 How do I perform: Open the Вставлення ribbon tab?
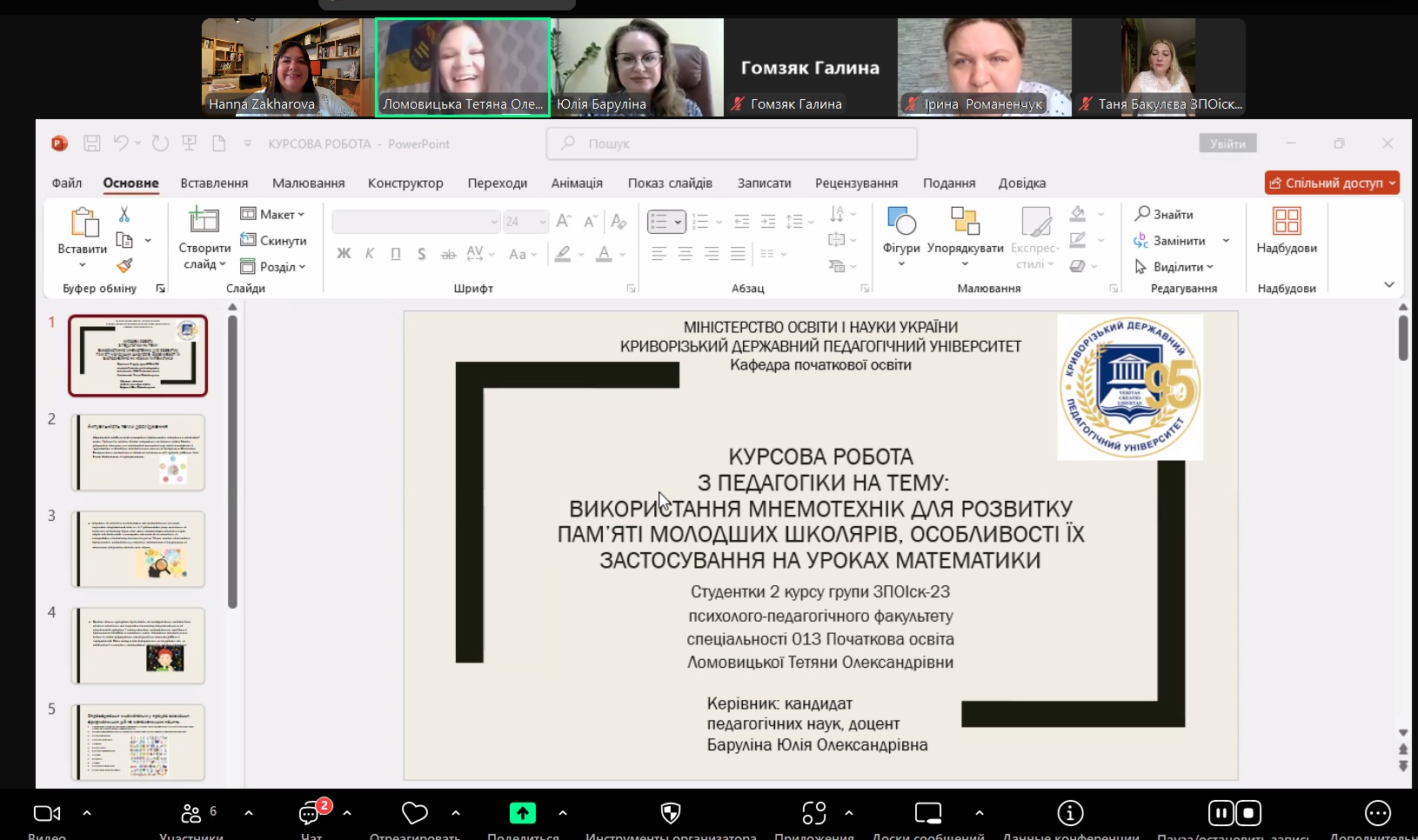[214, 183]
